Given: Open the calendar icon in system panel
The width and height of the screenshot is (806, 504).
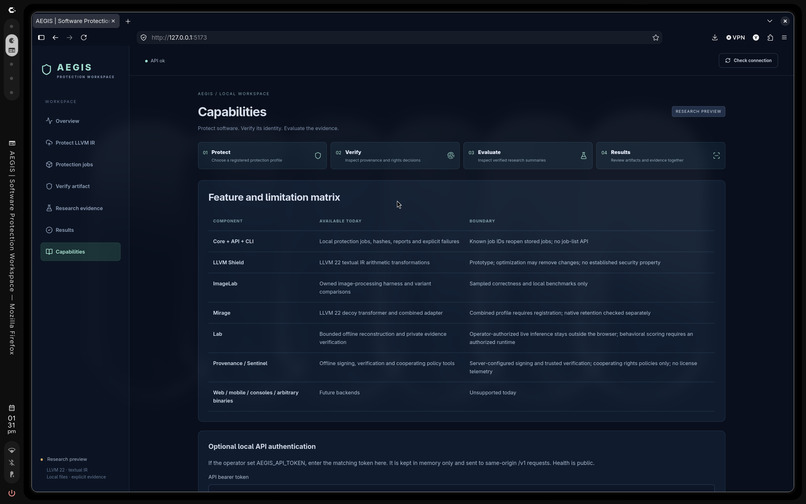Looking at the screenshot, I should pos(11,408).
